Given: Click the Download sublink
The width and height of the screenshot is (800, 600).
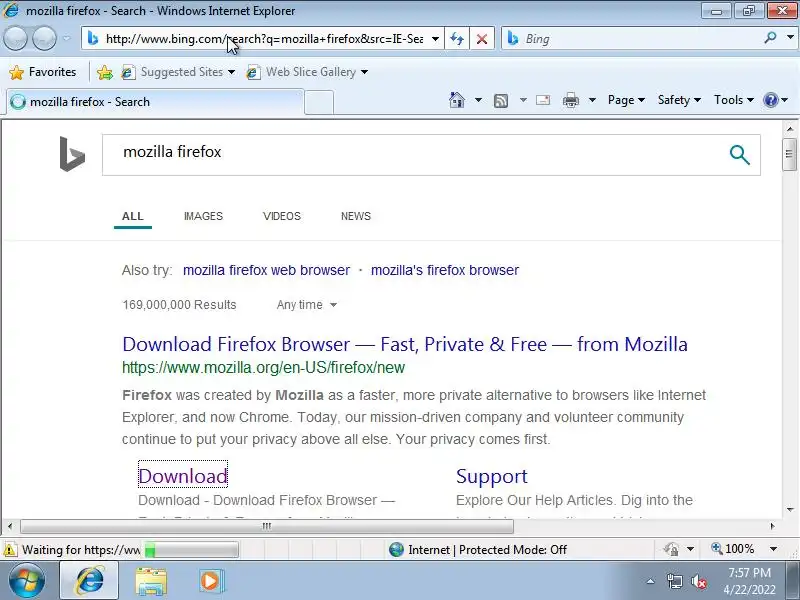Looking at the screenshot, I should pos(183,476).
